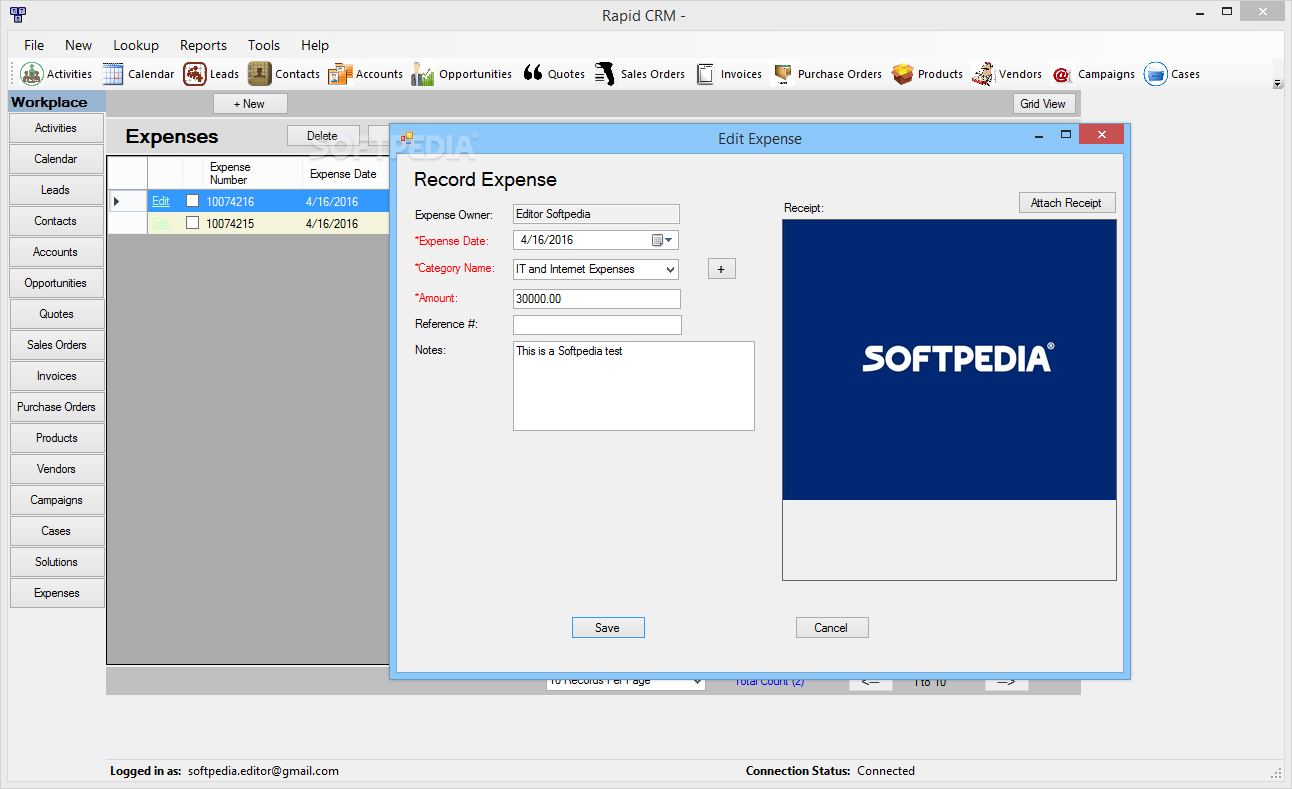Select Contacts in Workplace sidebar
The width and height of the screenshot is (1292, 789).
pos(56,221)
